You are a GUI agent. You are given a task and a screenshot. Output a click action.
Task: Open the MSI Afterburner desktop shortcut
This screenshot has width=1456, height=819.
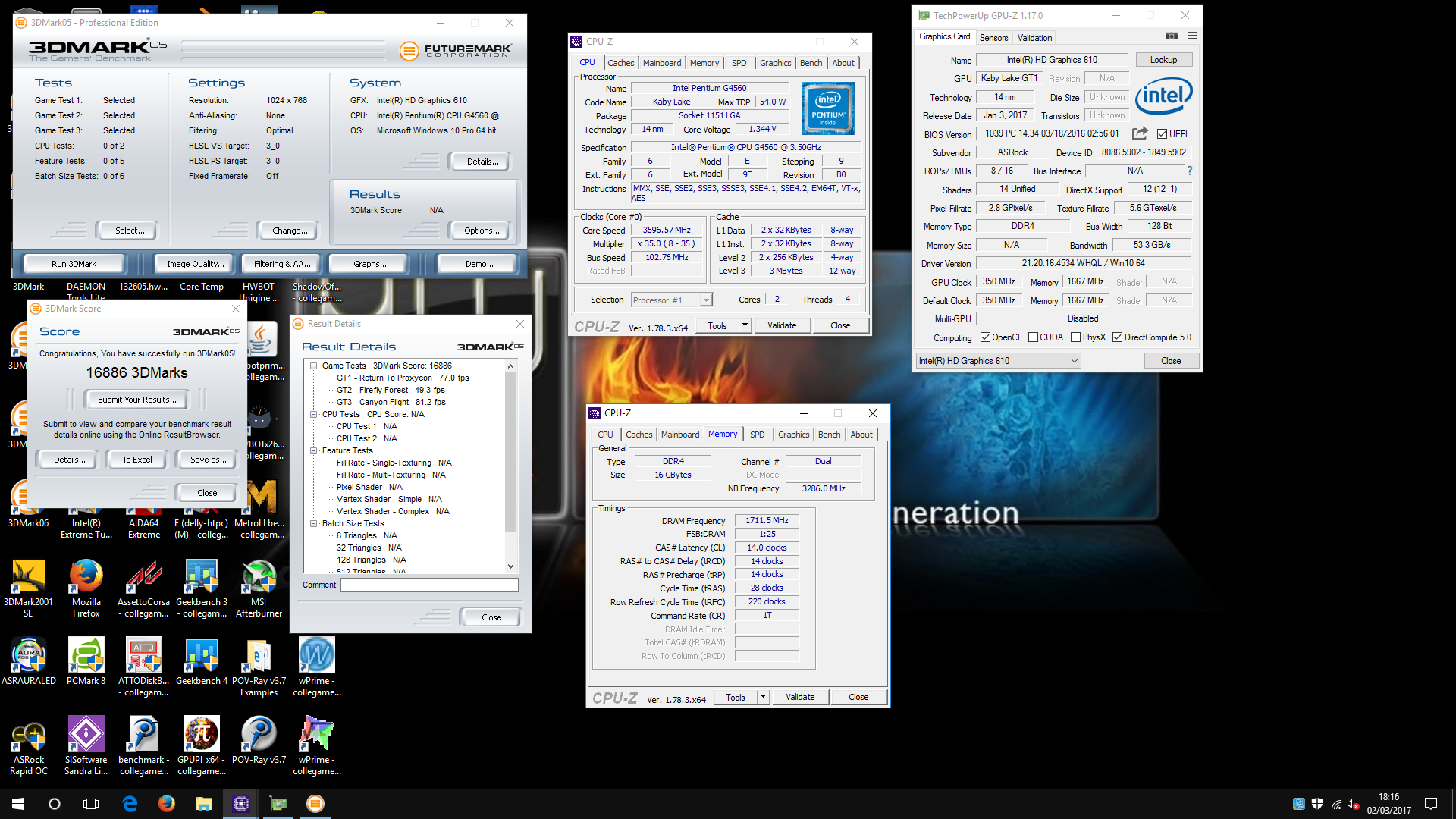259,589
